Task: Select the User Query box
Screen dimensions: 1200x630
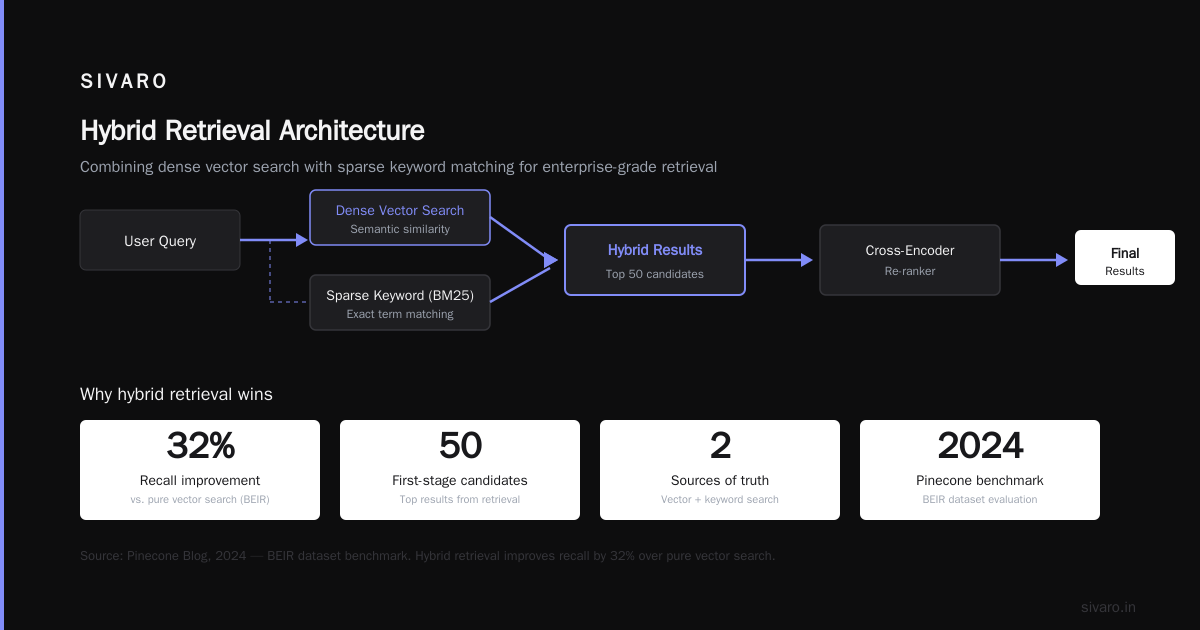Action: coord(160,240)
